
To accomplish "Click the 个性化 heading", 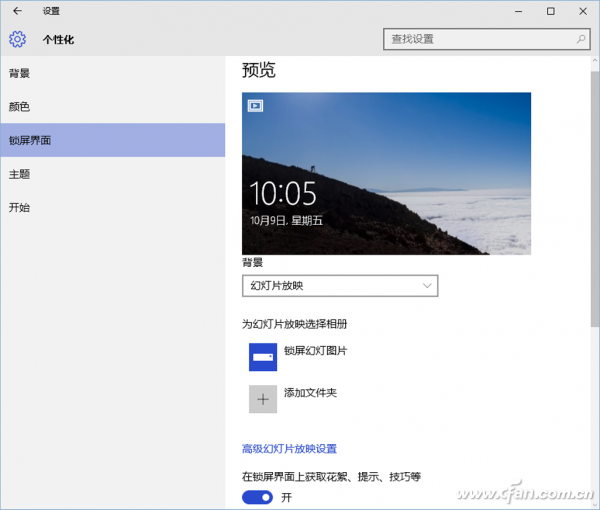I will (x=59, y=39).
